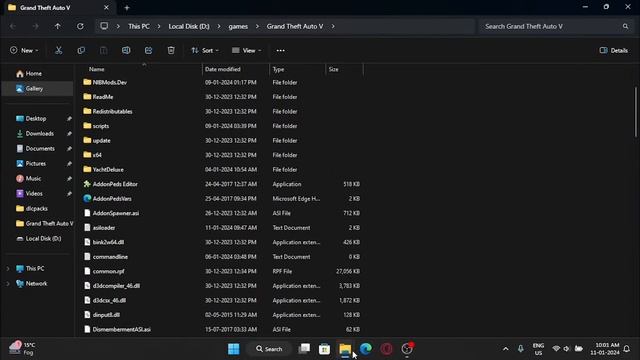Open Microsoft Store taskbar icon
The image size is (640, 360).
pos(324,349)
